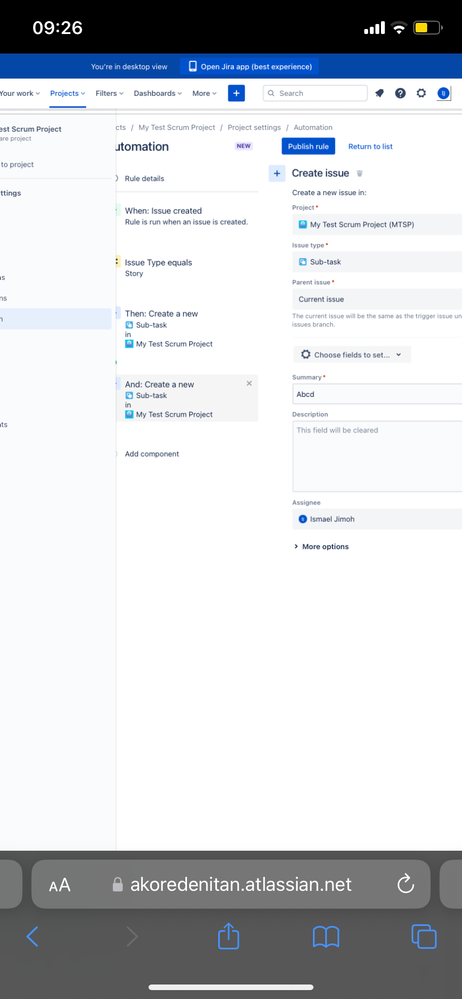462x999 pixels.
Task: Click the Summary field containing Abcd
Action: [x=377, y=394]
